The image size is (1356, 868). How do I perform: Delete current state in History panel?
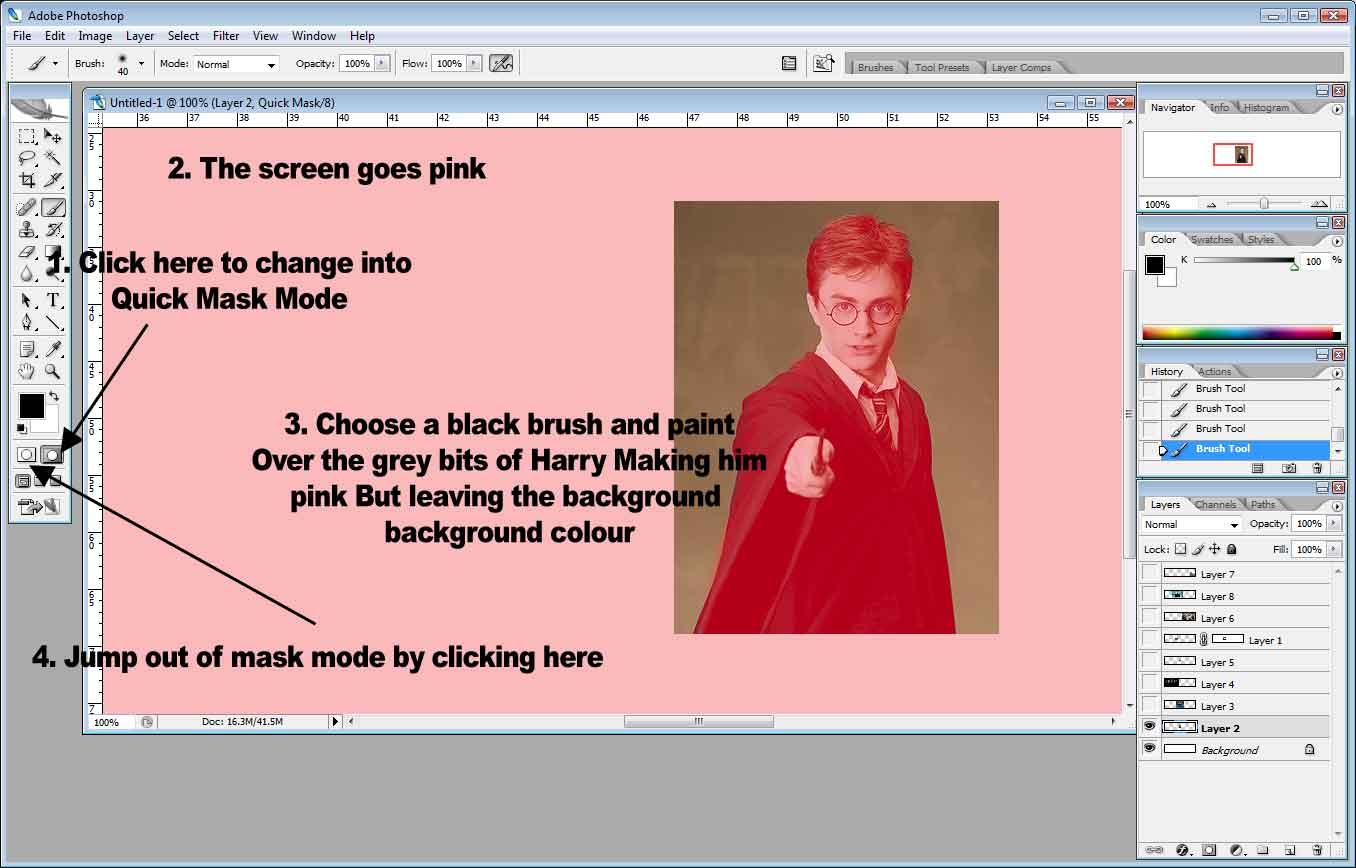pyautogui.click(x=1317, y=467)
